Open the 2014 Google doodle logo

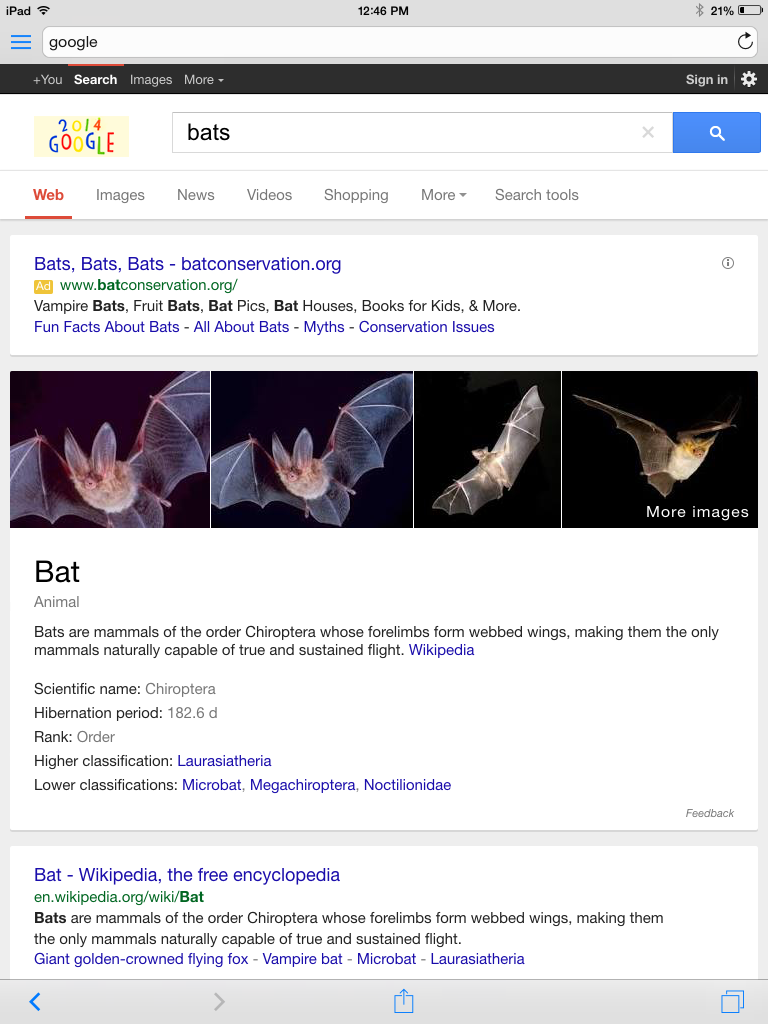point(81,134)
